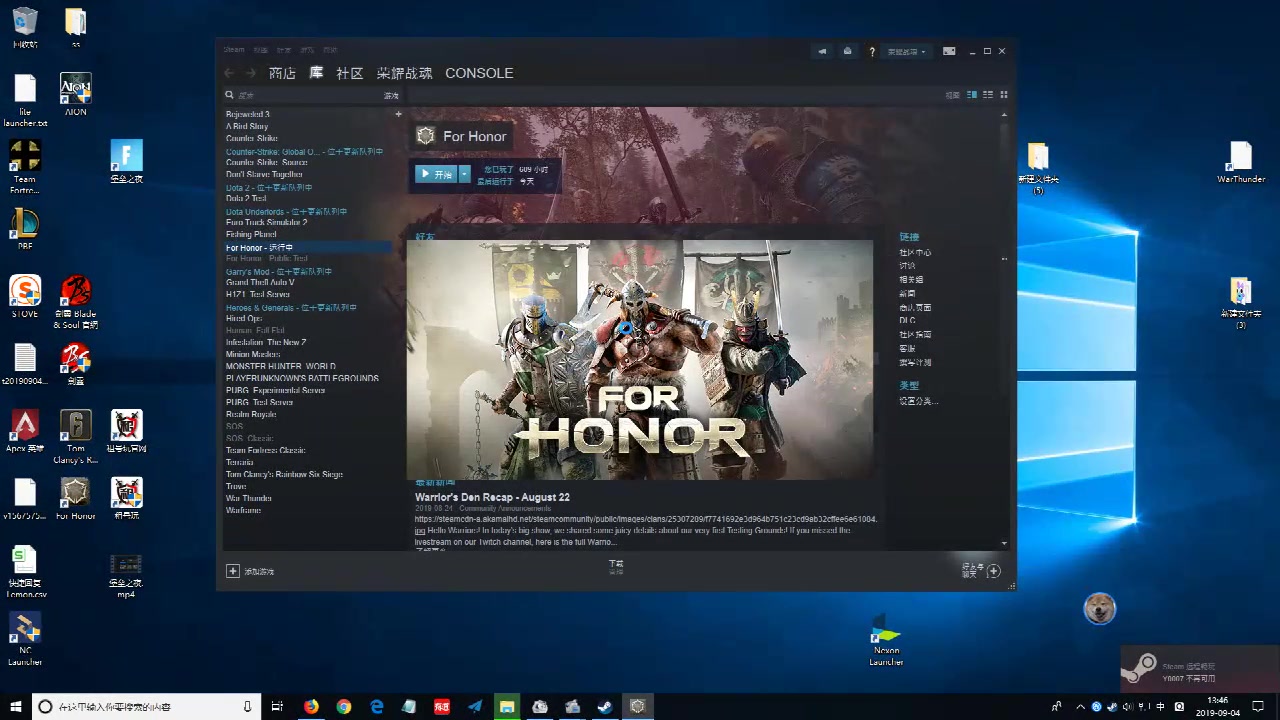Click the magnifier icon in library search
1280x720 pixels.
click(x=230, y=95)
